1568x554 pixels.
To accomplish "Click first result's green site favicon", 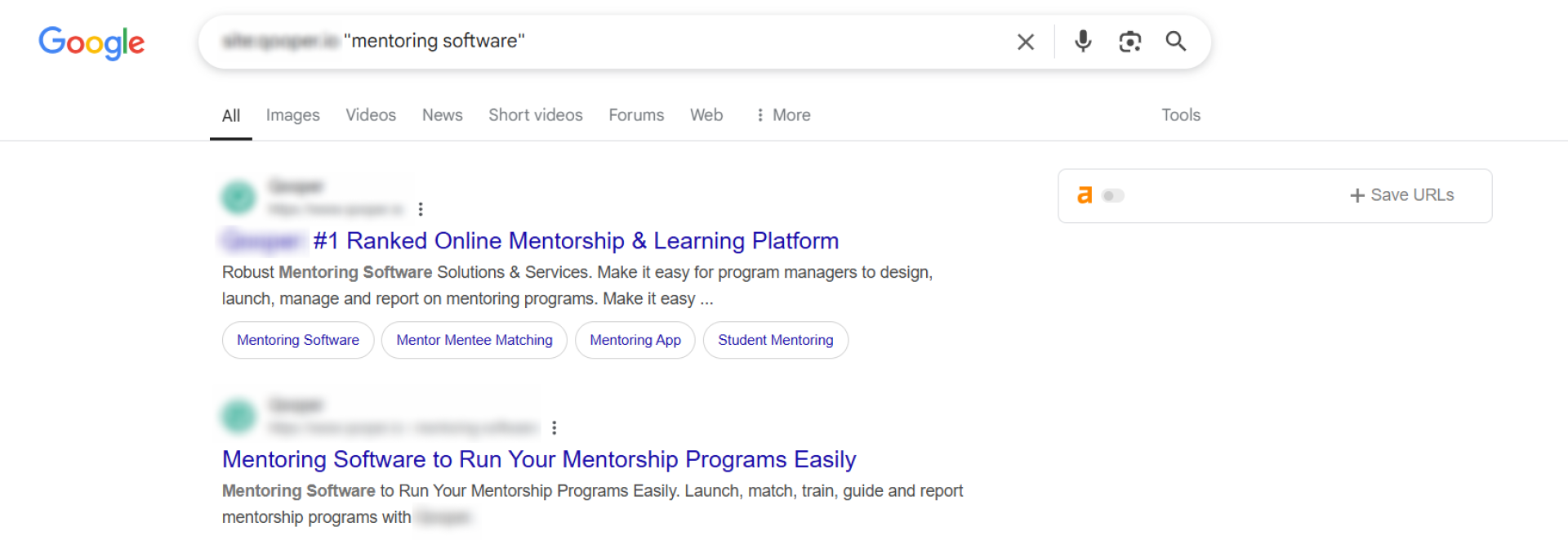I will click(238, 197).
